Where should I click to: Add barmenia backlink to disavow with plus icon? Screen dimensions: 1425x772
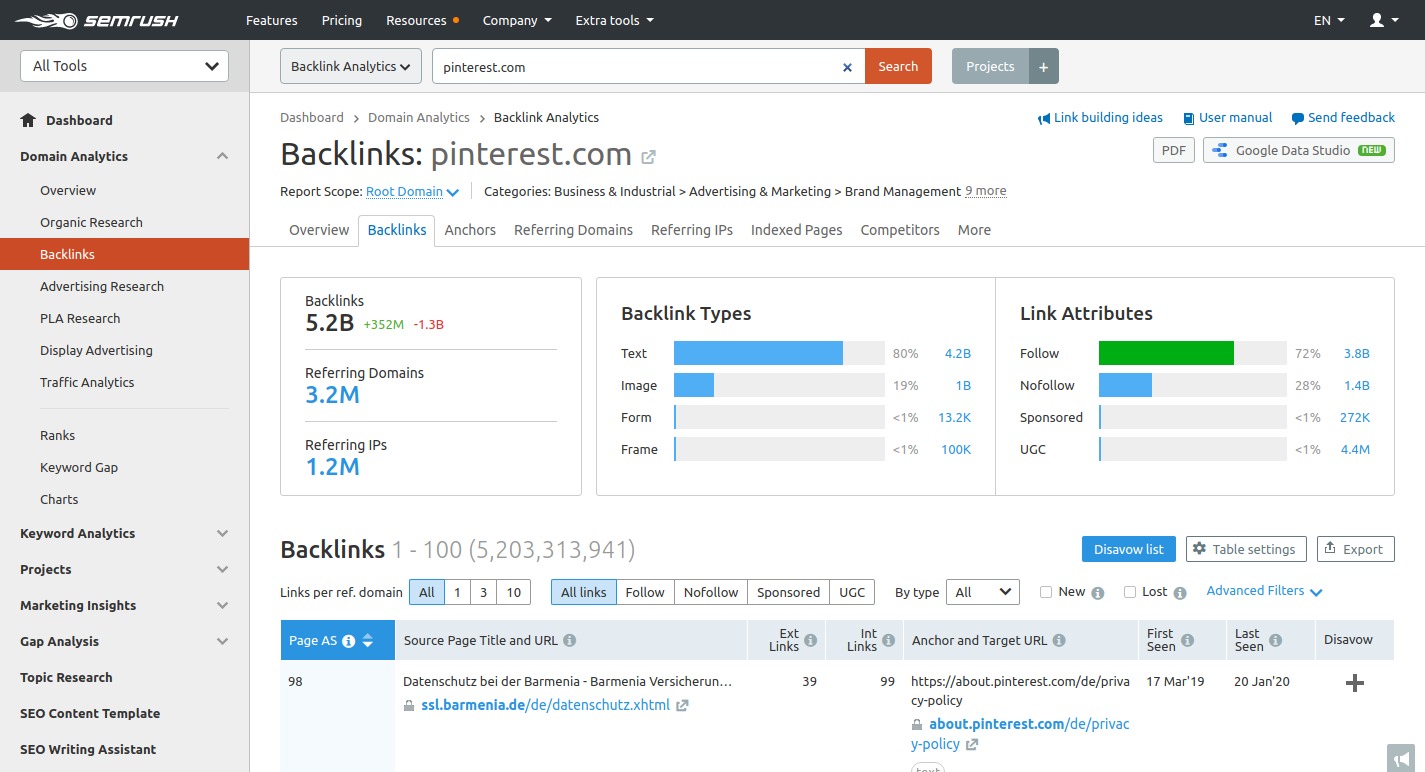[1355, 683]
